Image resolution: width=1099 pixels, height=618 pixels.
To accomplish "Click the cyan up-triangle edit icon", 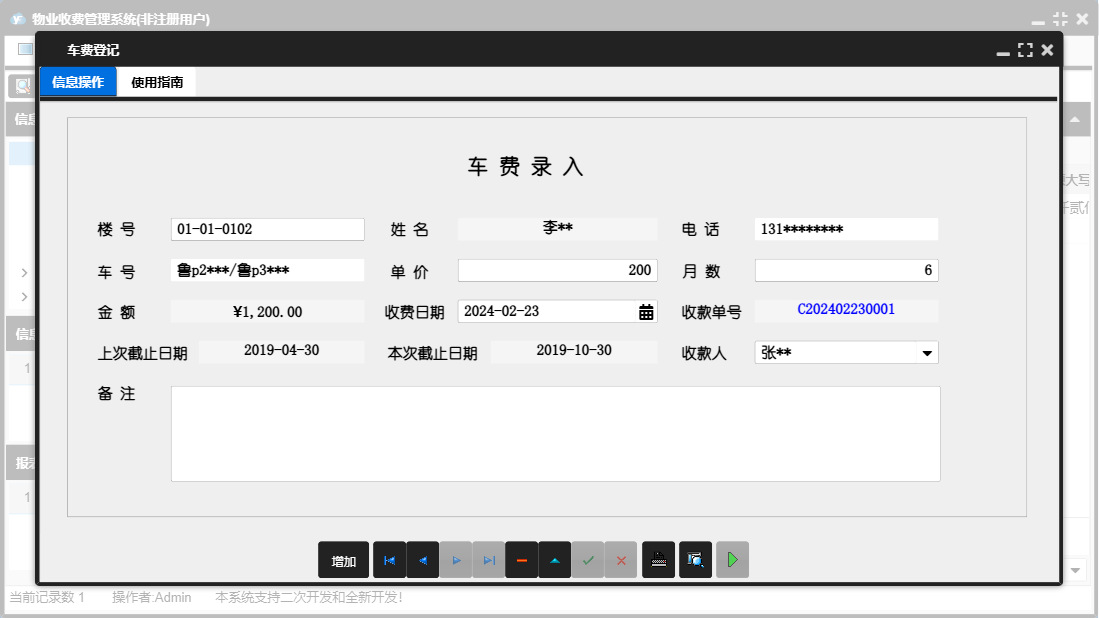I will (555, 561).
